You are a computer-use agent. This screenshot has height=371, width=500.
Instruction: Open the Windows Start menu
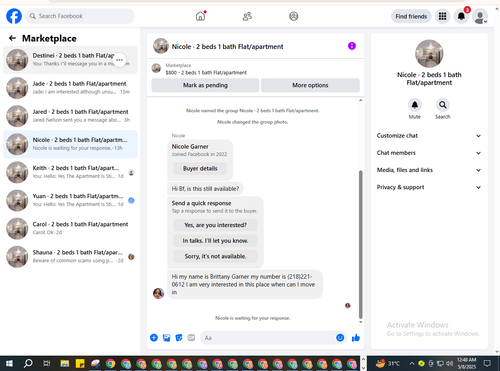click(9, 363)
